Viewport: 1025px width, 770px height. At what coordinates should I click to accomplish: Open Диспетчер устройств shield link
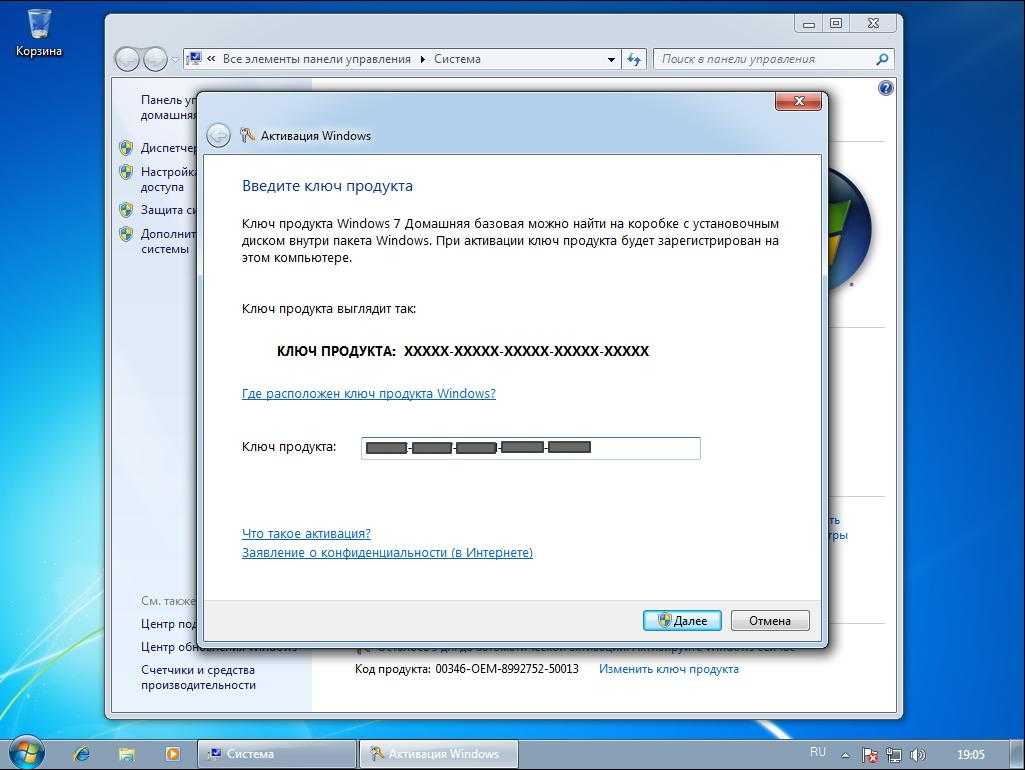pos(168,148)
